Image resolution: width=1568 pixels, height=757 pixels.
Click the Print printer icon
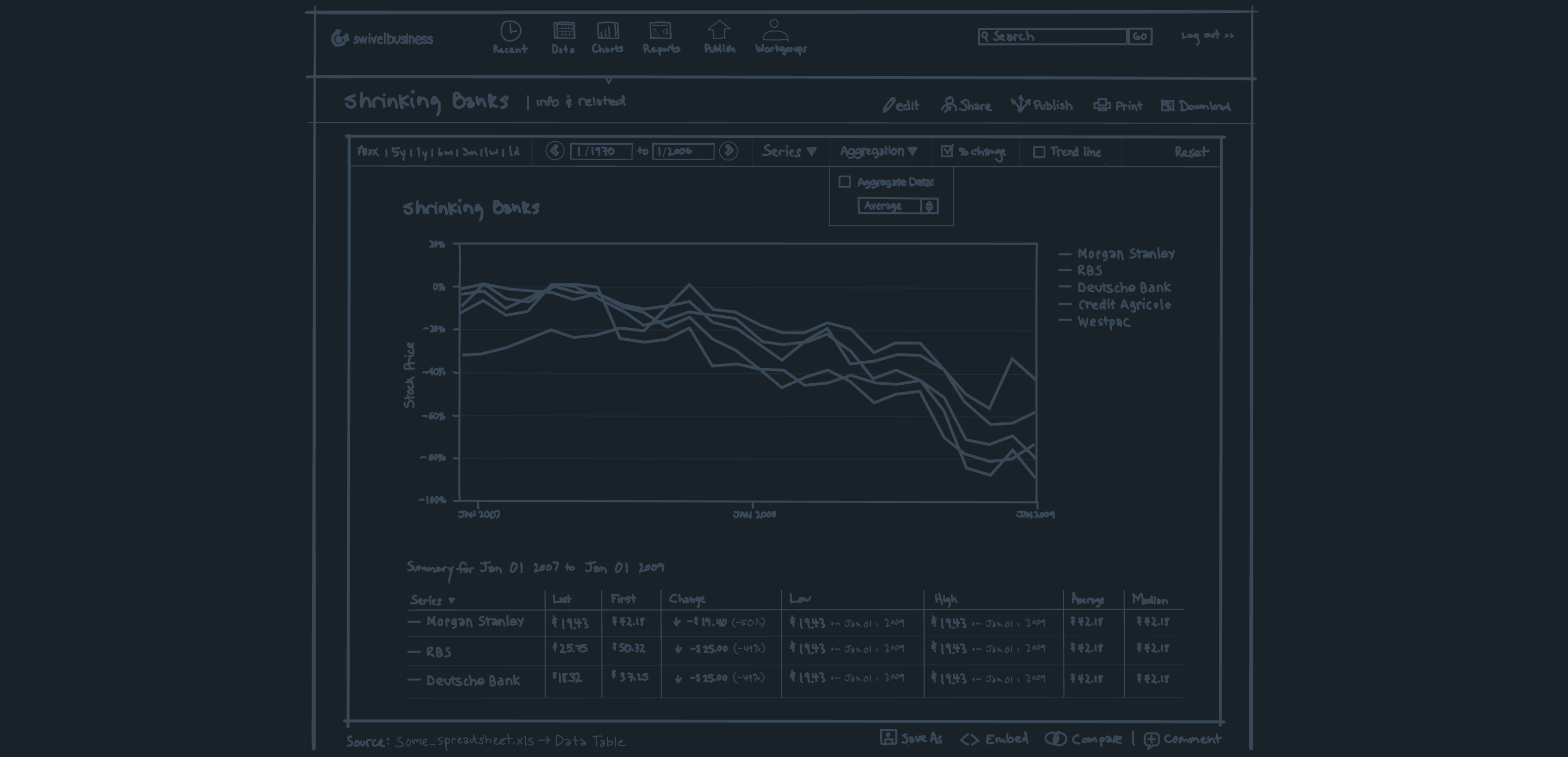pos(1102,106)
